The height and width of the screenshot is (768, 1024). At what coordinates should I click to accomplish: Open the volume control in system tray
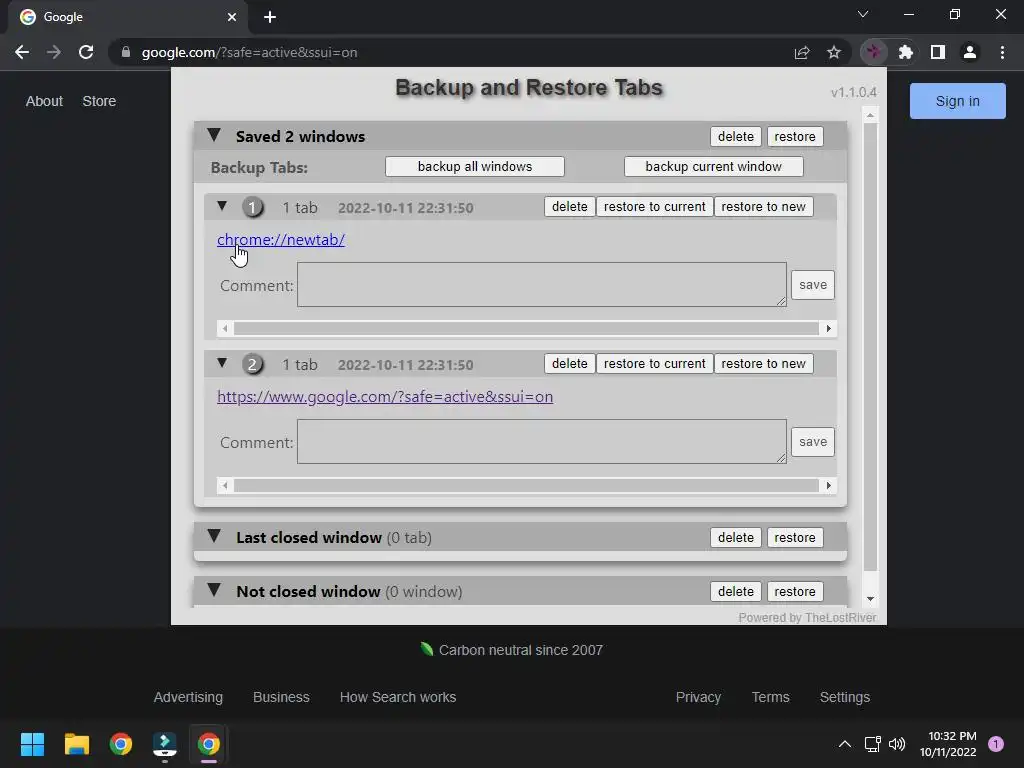click(897, 744)
